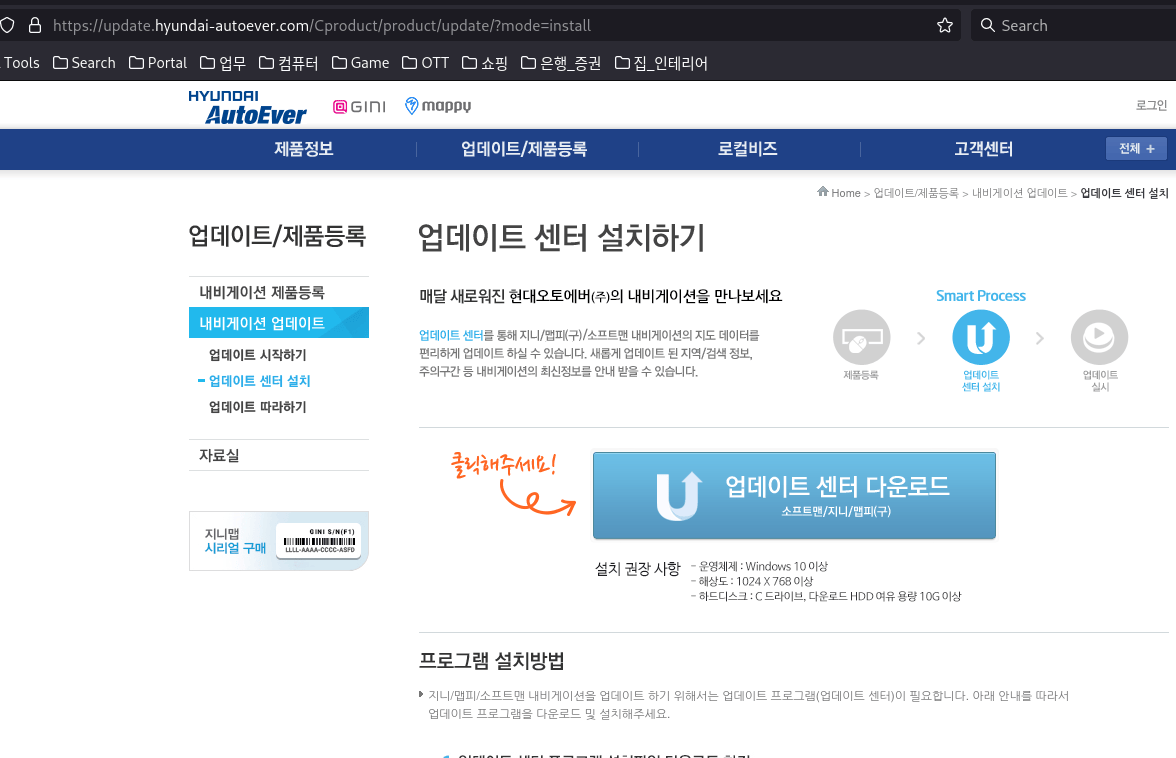Open the 집_인테리어 bookmark folder

point(661,63)
